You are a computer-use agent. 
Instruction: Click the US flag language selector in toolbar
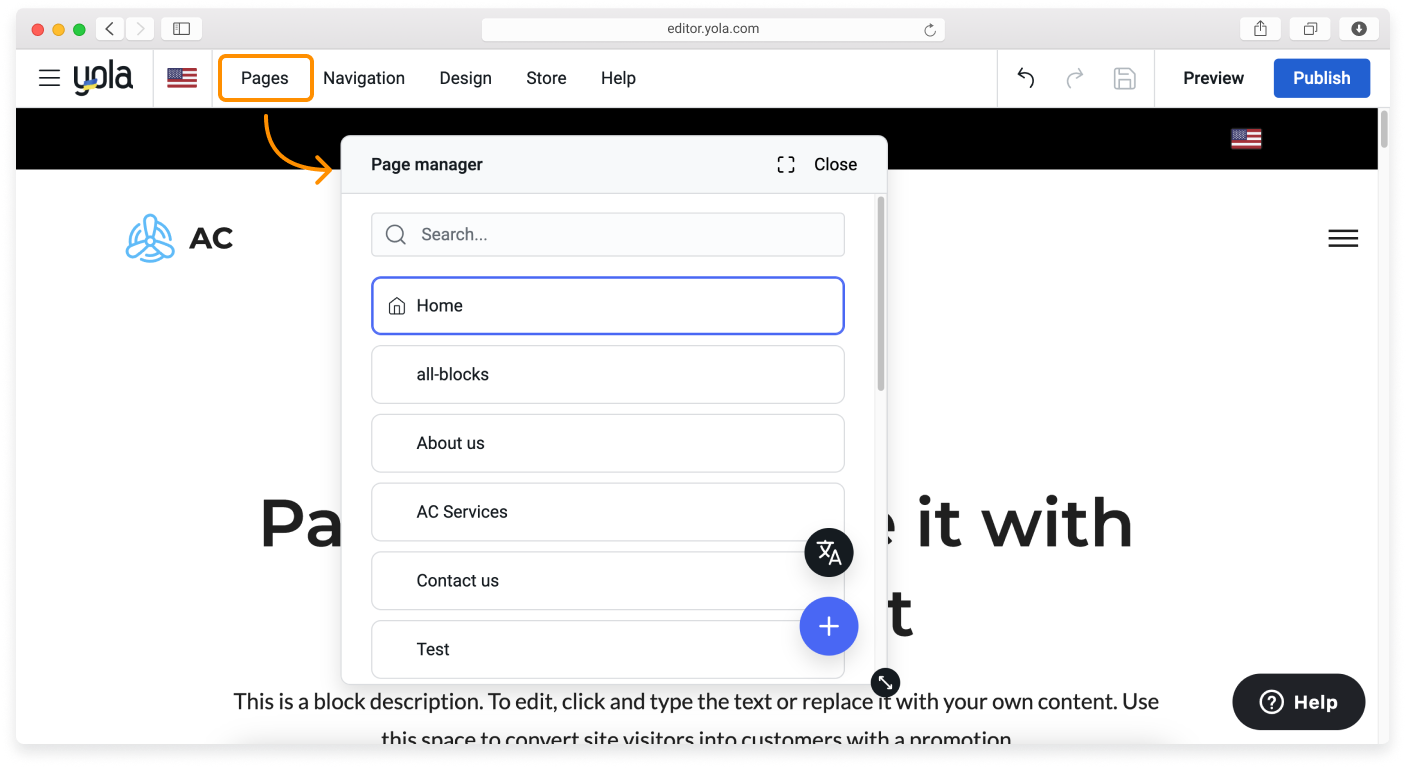click(182, 78)
